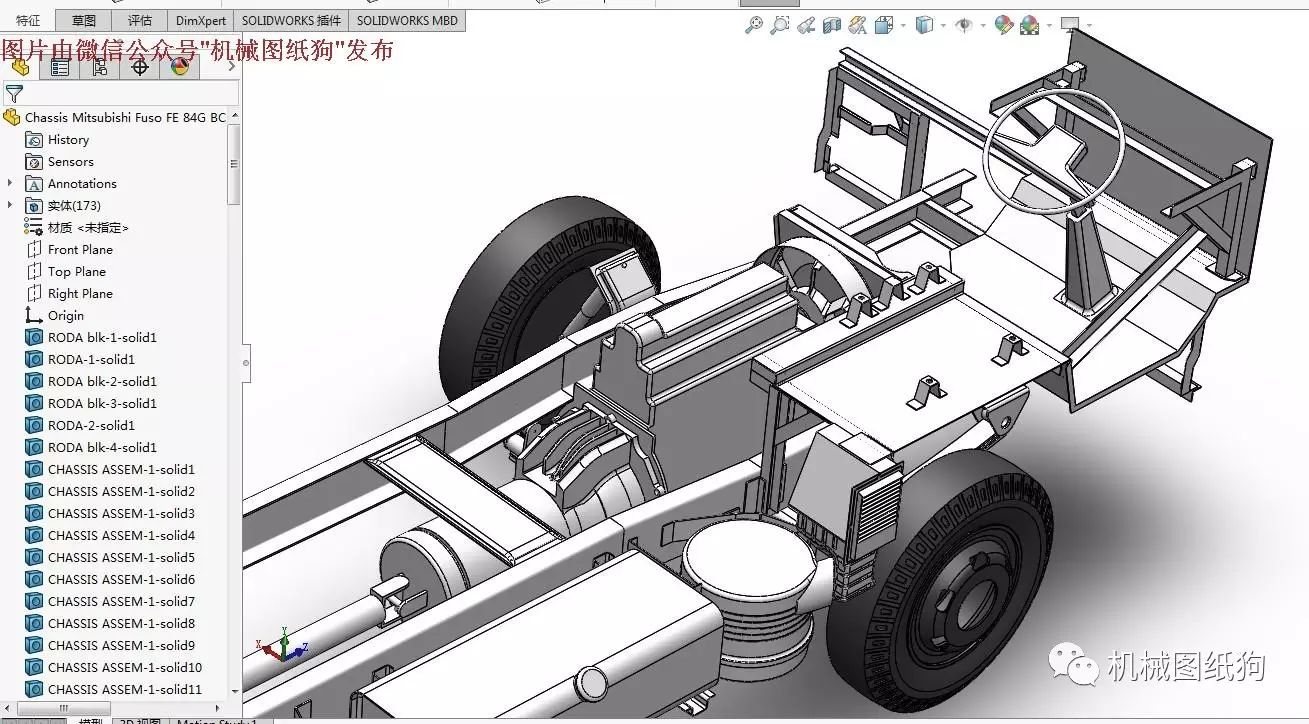Open the Hide/Show Items dropdown arrow

point(983,26)
